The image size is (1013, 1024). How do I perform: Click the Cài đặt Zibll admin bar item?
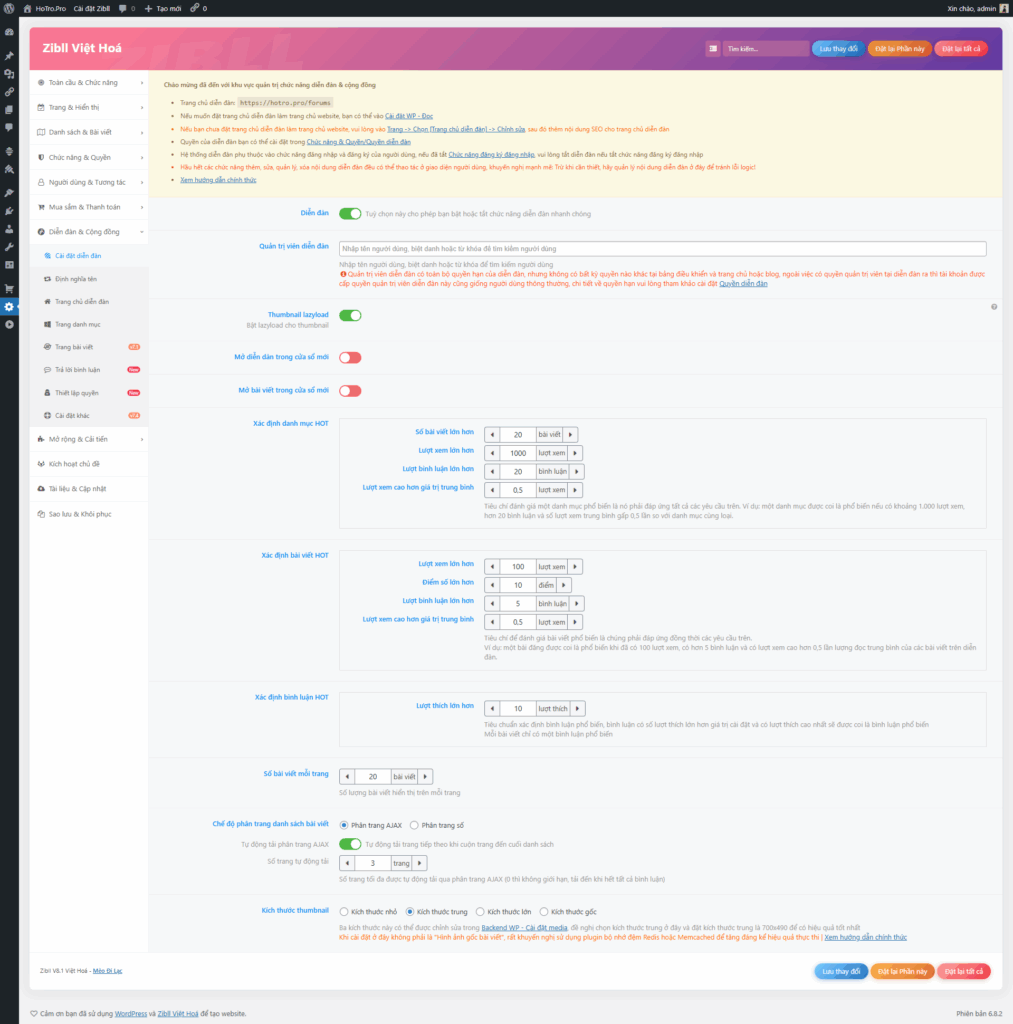click(x=91, y=8)
